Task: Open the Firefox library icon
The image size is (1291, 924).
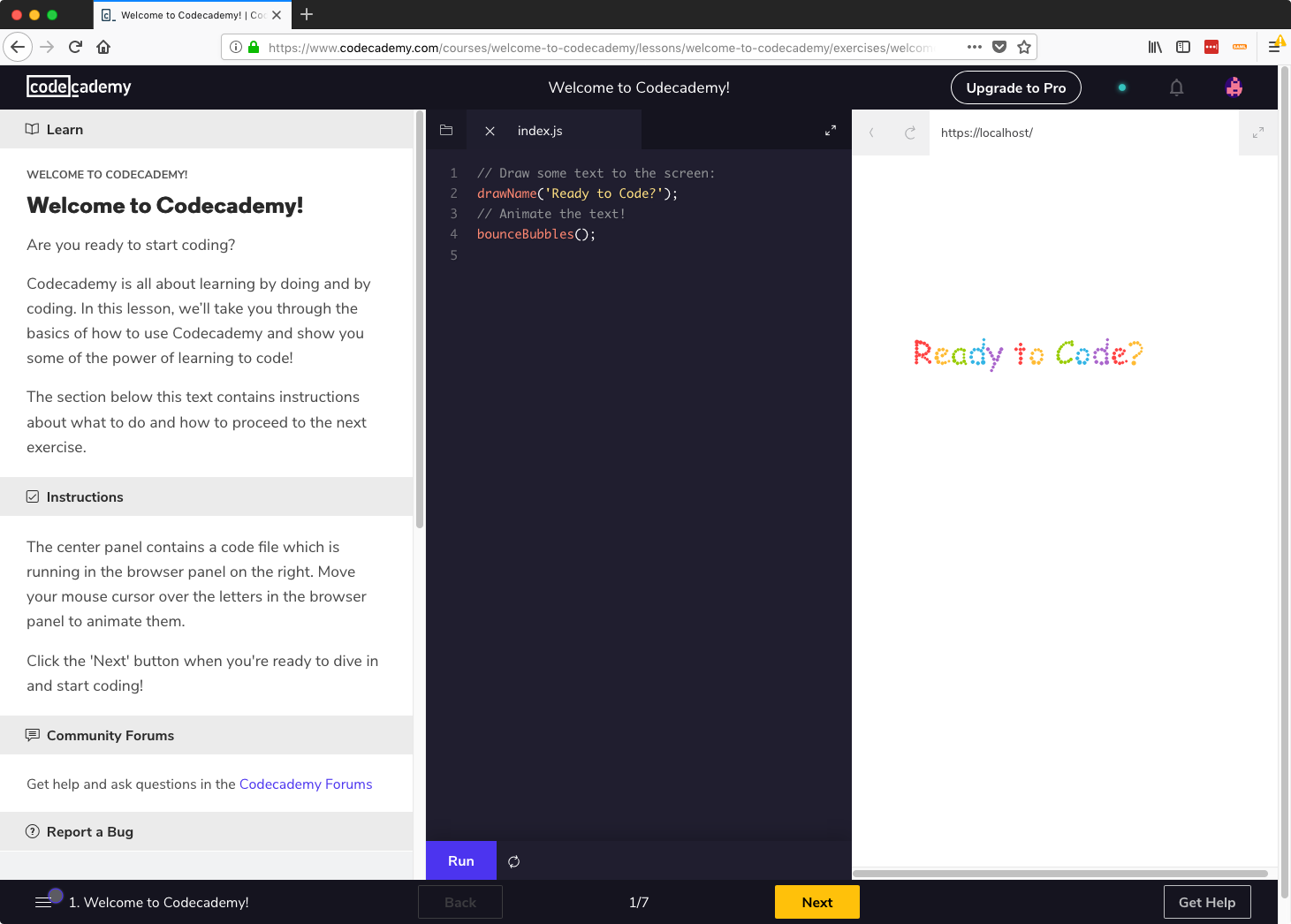Action: coord(1155,47)
